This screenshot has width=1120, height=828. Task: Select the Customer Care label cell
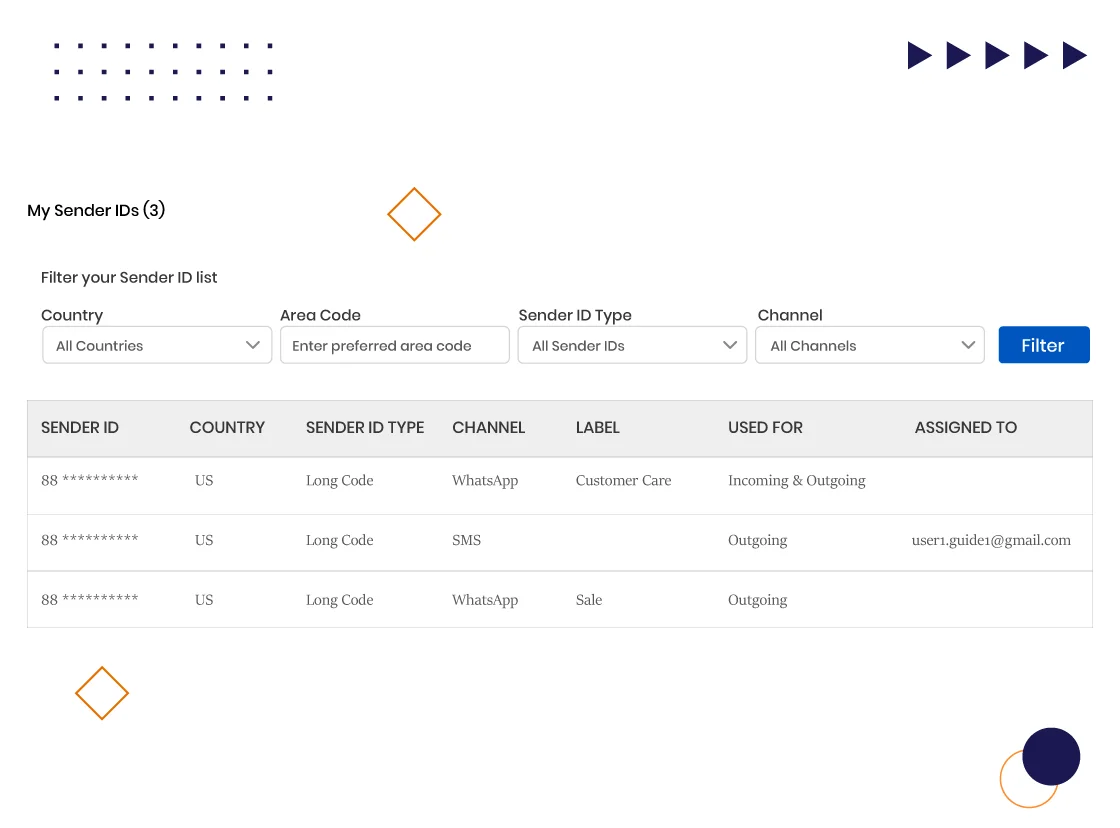[623, 481]
